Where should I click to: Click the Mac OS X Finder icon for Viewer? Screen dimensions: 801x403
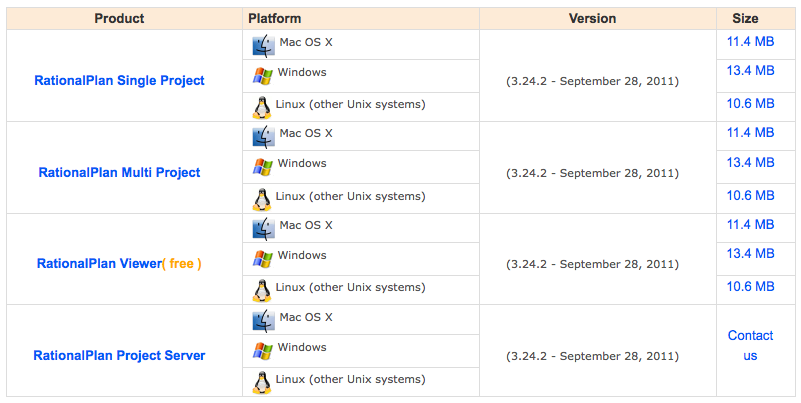(264, 229)
